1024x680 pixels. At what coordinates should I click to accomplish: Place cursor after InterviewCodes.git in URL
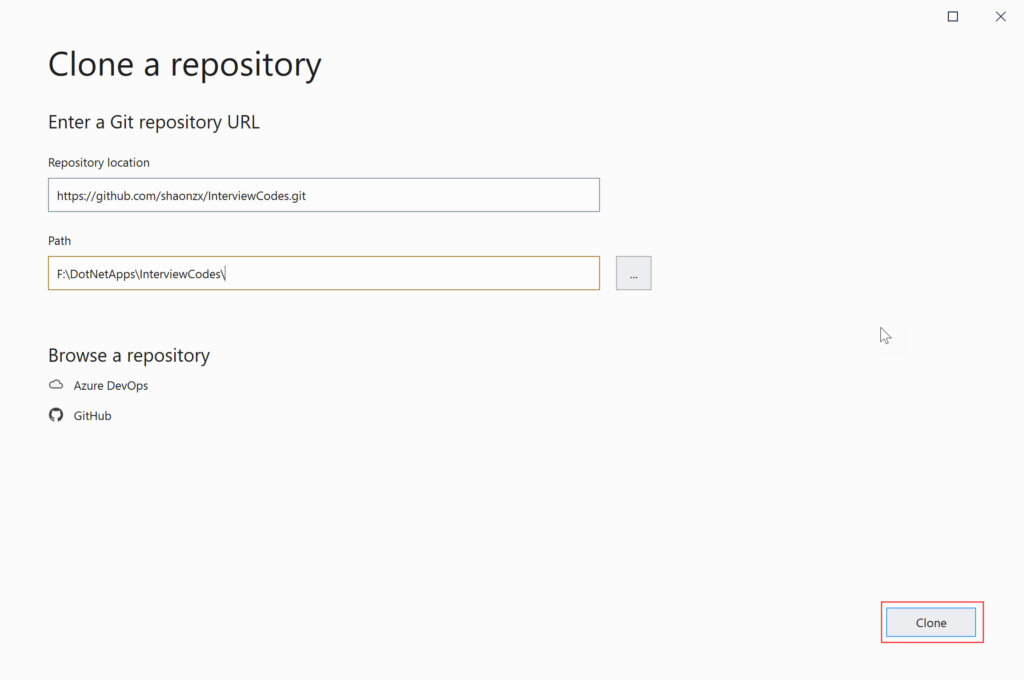pos(307,196)
